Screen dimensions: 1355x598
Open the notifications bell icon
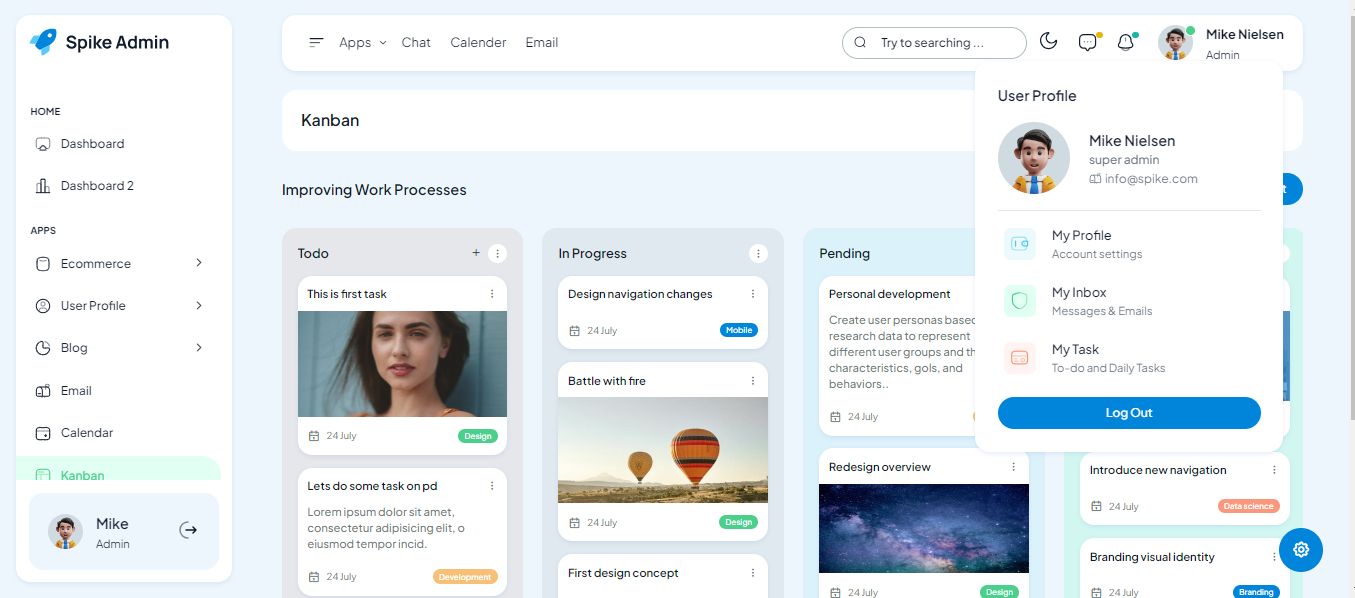click(x=1126, y=42)
